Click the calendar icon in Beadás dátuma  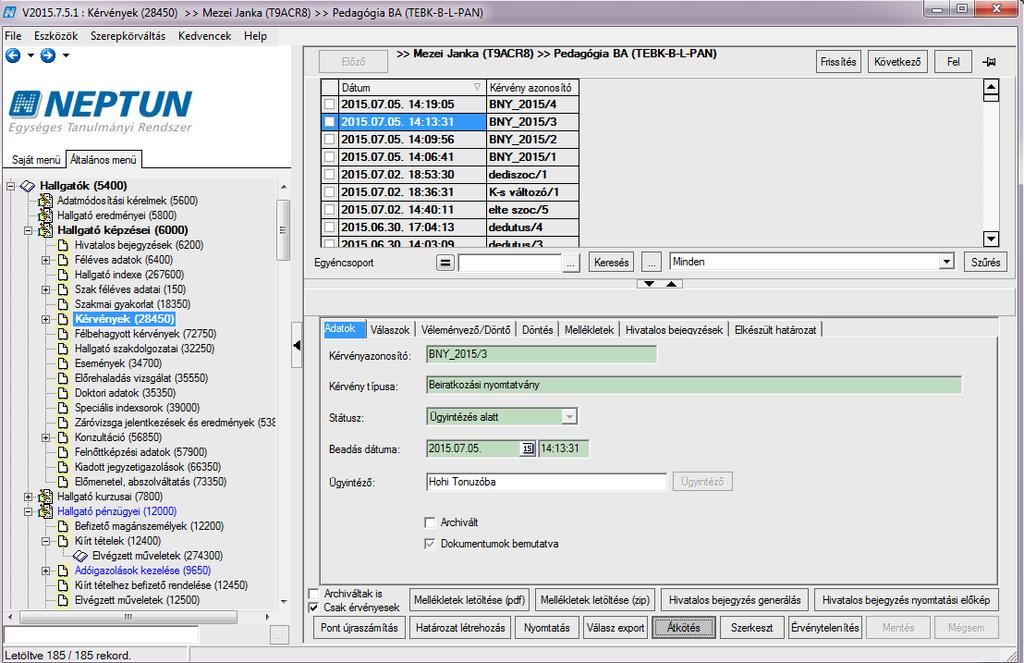click(527, 449)
